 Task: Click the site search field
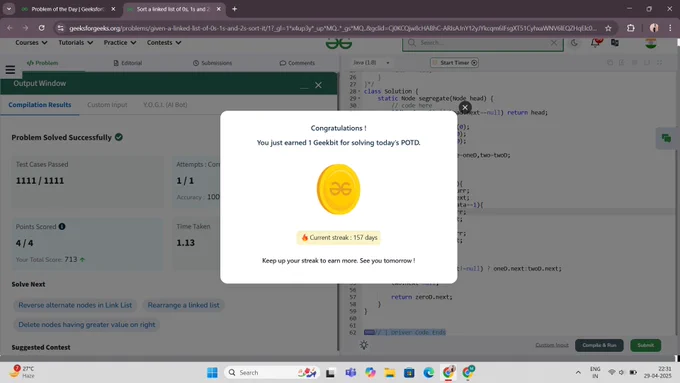pos(482,43)
